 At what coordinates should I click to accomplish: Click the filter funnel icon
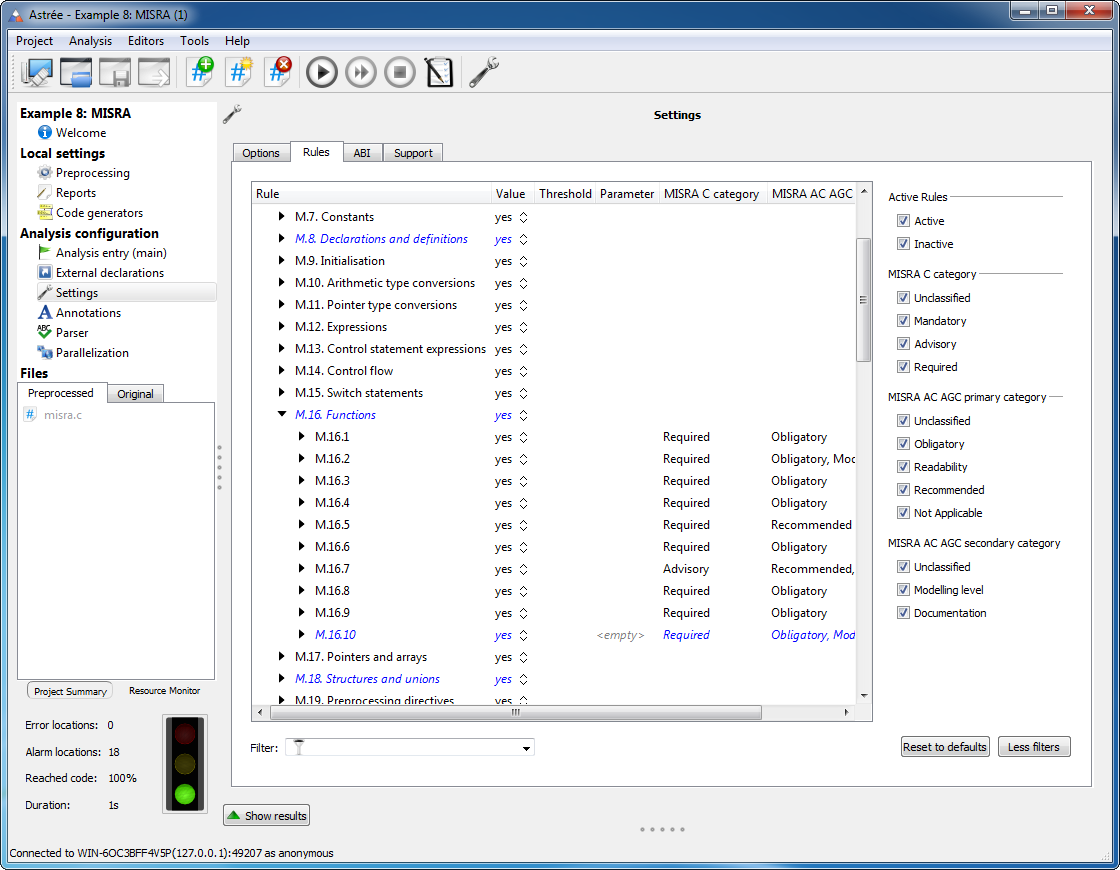pos(299,747)
